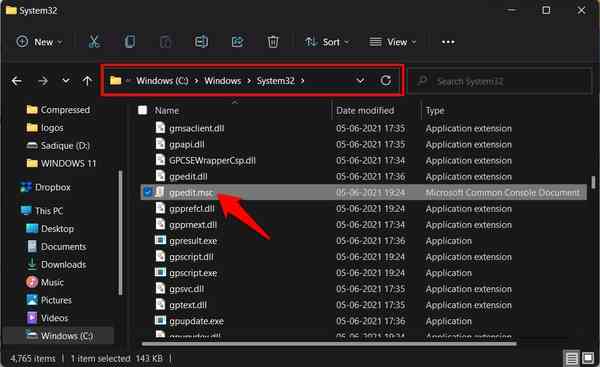Screen dimensions: 600x367
Task: Select file GPCSEWrapperCsp.dll
Action: pyautogui.click(x=212, y=160)
